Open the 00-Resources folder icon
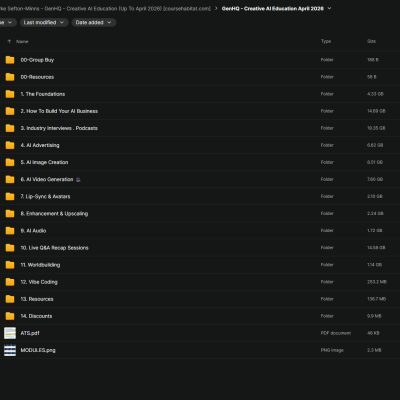The image size is (400, 400). (10, 77)
